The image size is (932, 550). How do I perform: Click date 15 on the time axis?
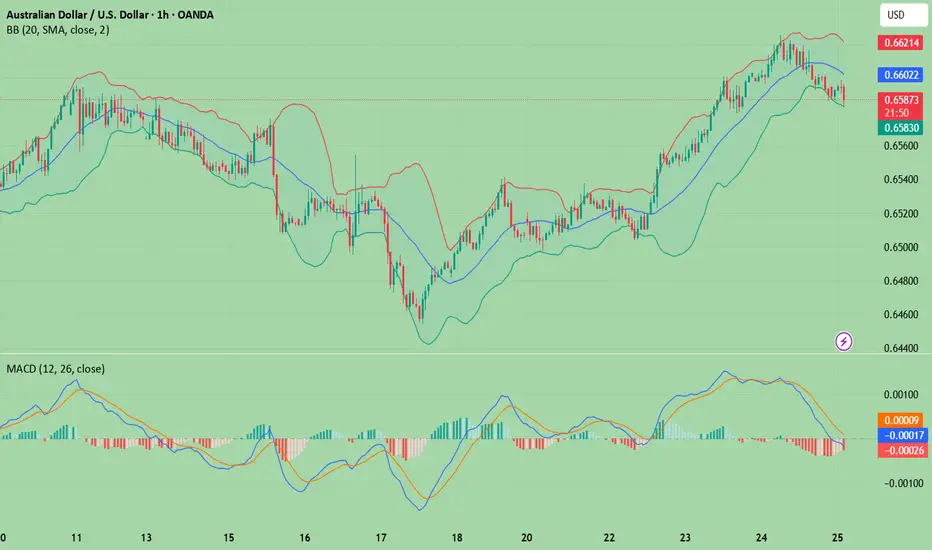[x=229, y=538]
